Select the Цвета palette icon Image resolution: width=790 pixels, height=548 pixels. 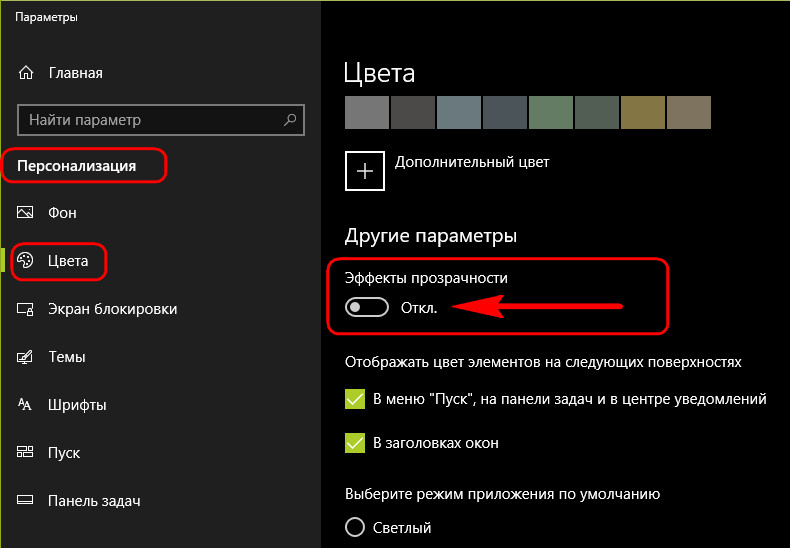25,260
